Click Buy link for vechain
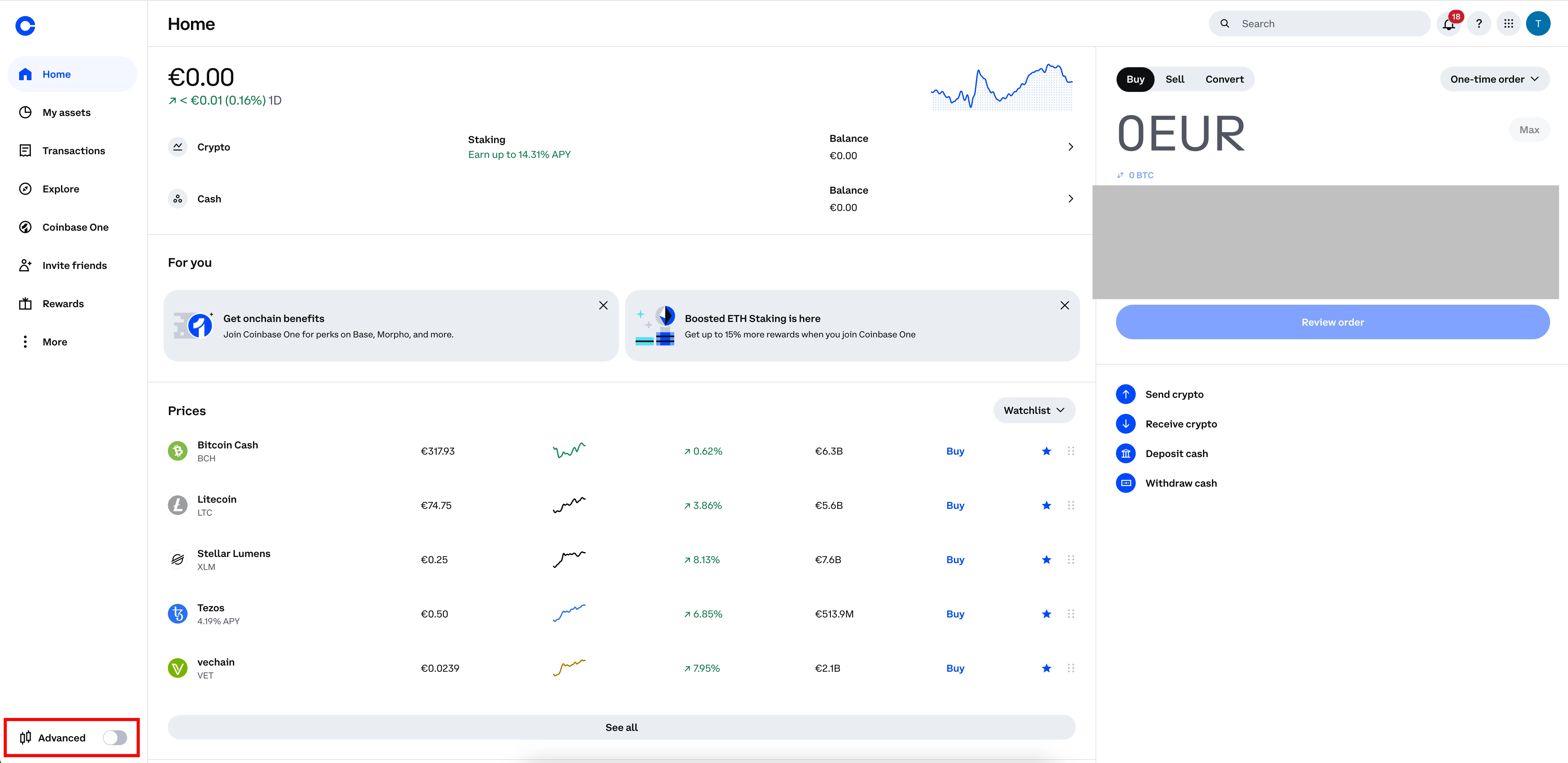Viewport: 1568px width, 763px height. coord(955,668)
